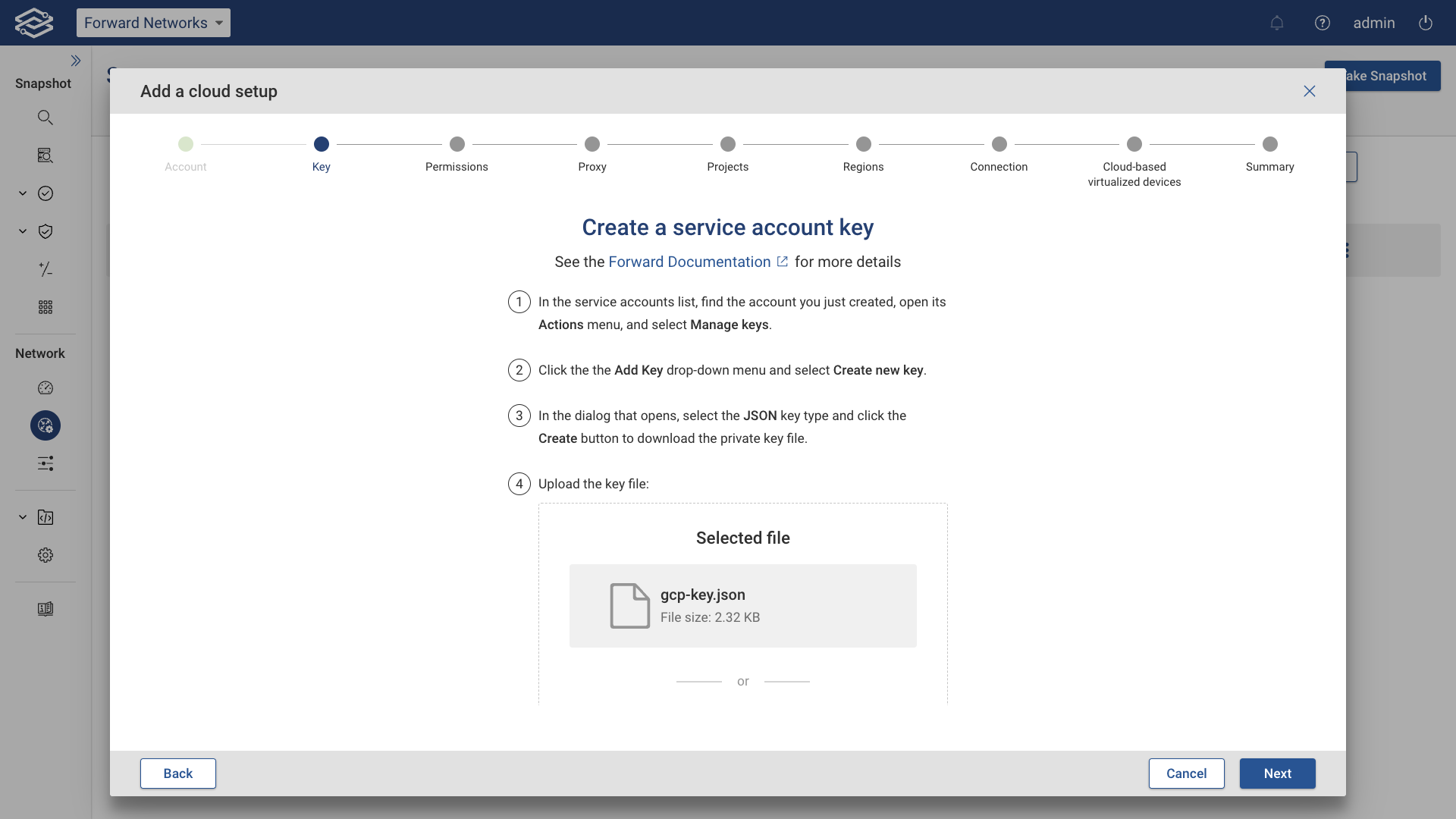Open the code folder icon in sidebar
This screenshot has height=819, width=1456.
pyautogui.click(x=45, y=517)
